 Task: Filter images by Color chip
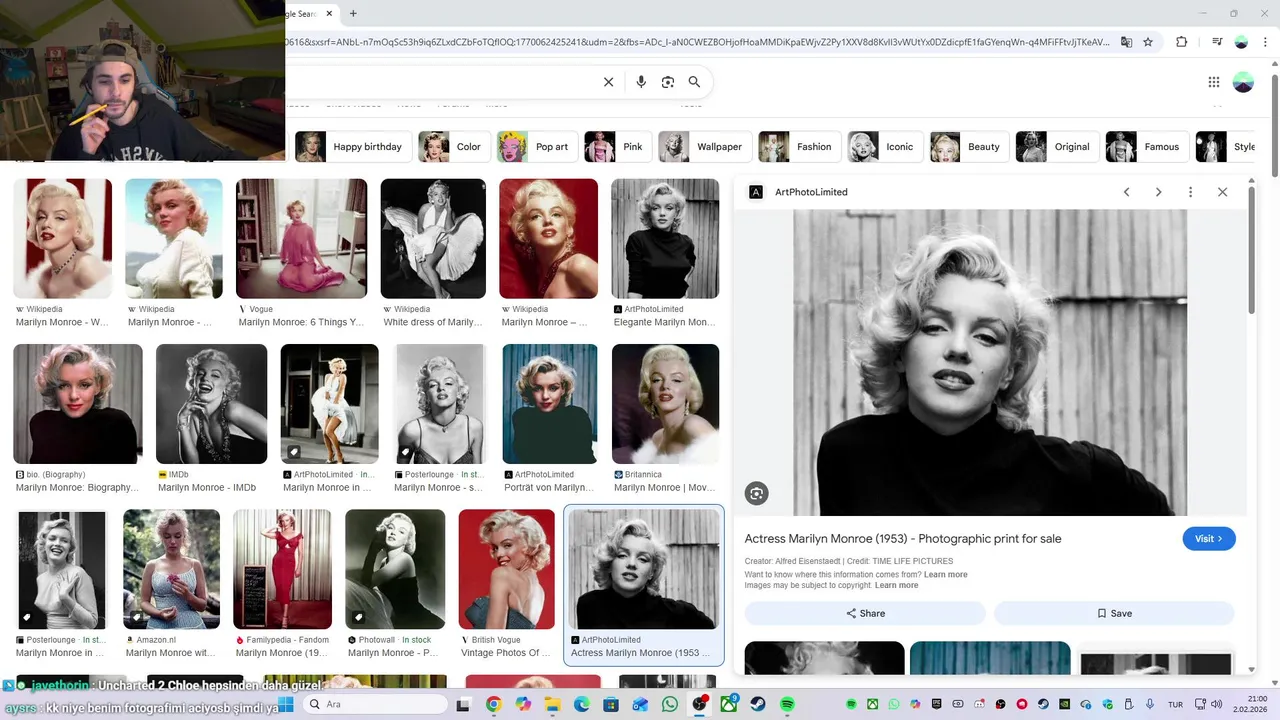point(454,147)
